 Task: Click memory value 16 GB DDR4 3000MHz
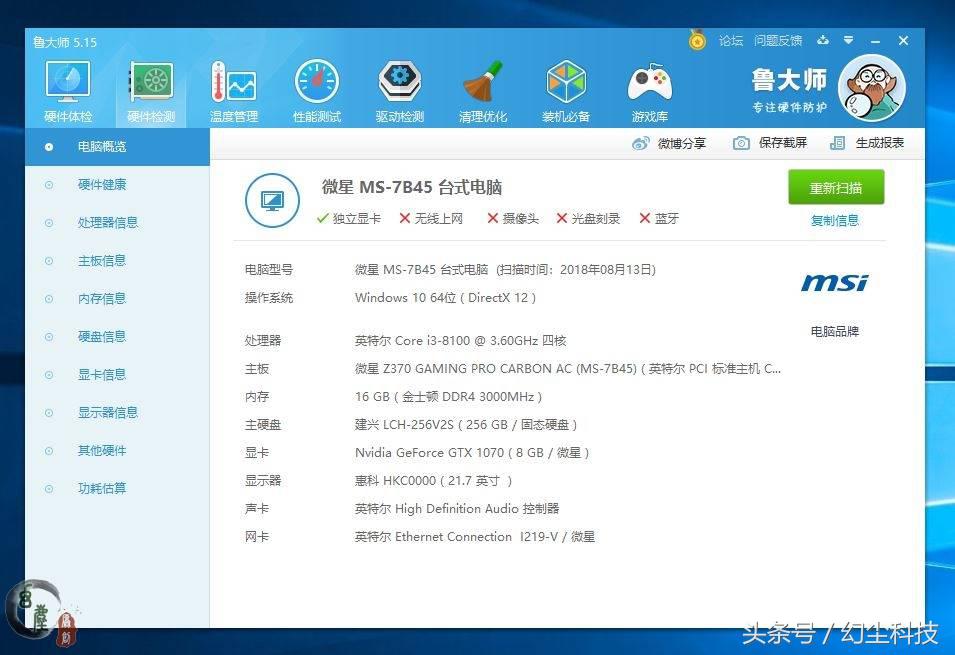pos(448,397)
